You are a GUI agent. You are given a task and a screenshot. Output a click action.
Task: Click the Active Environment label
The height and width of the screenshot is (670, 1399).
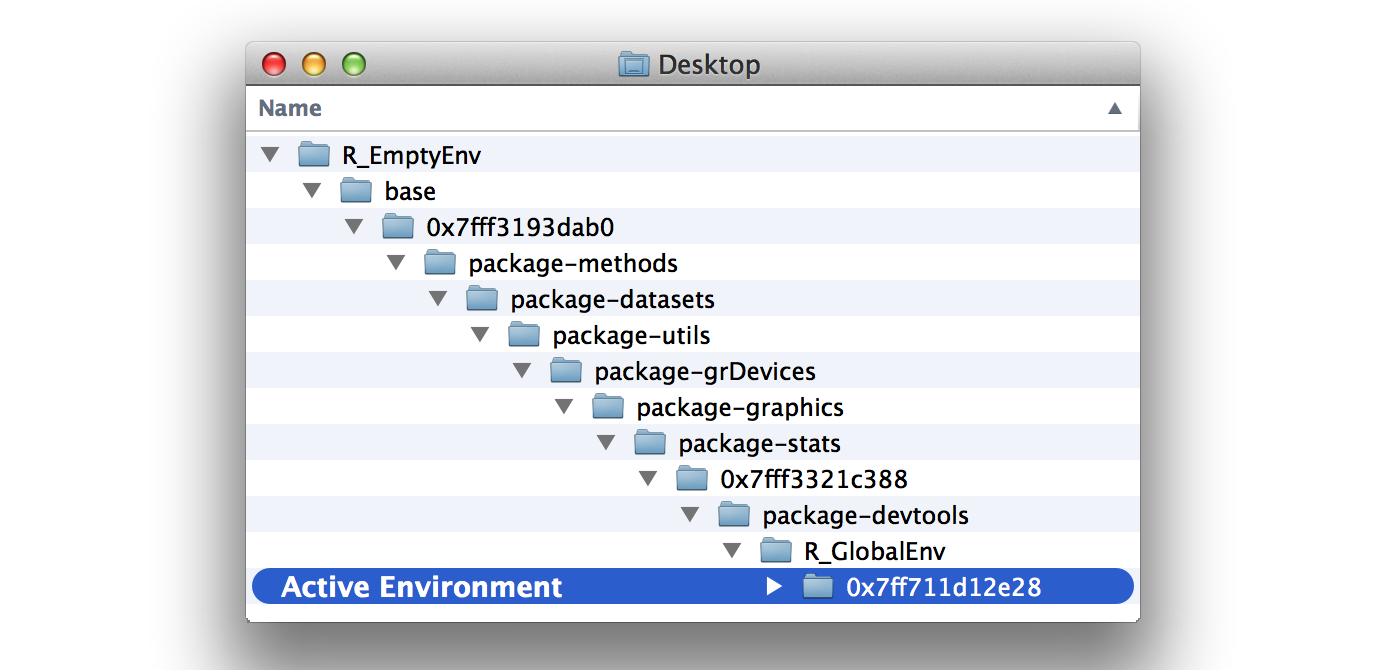pos(422,587)
